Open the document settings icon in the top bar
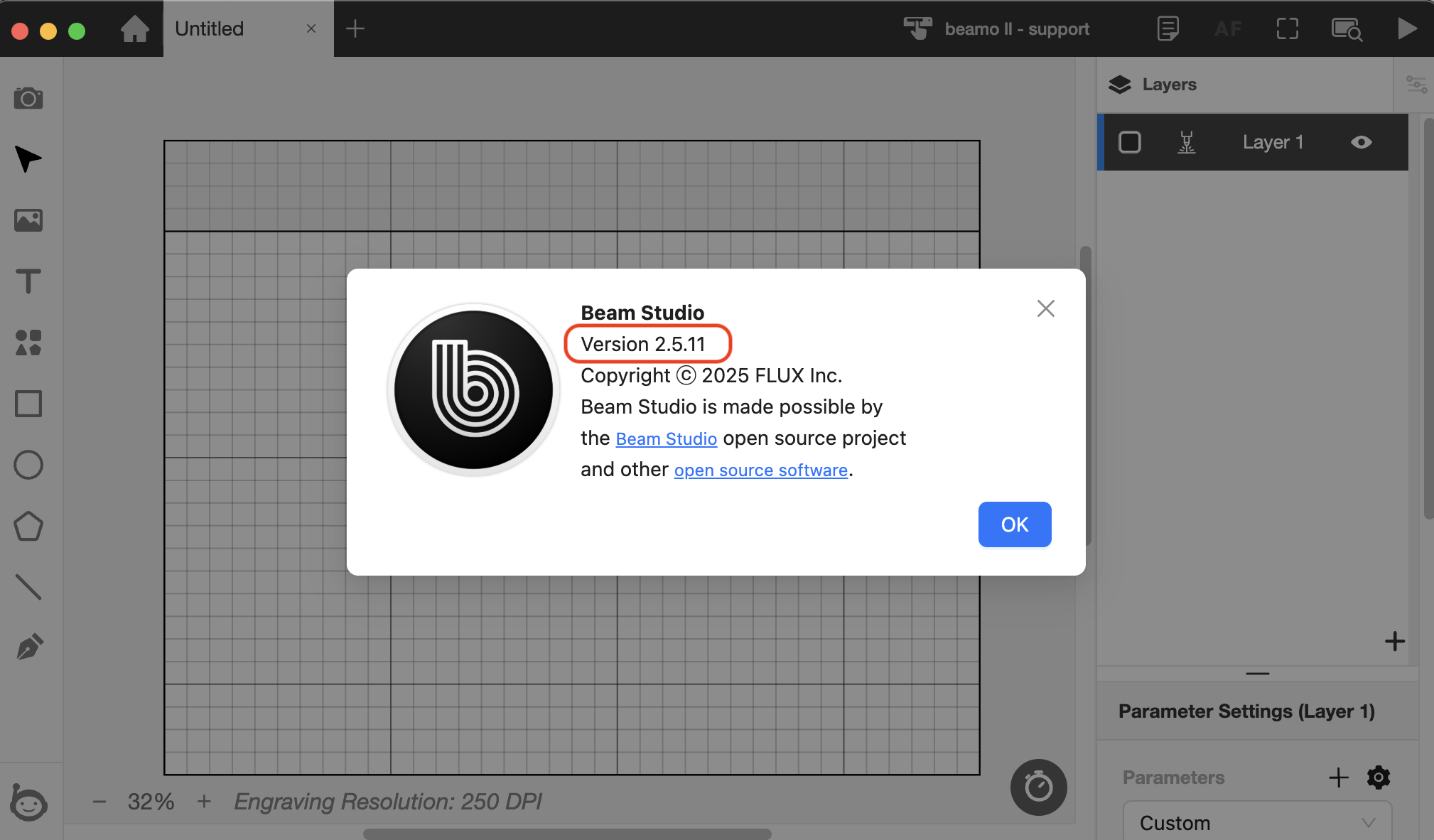 point(1168,28)
